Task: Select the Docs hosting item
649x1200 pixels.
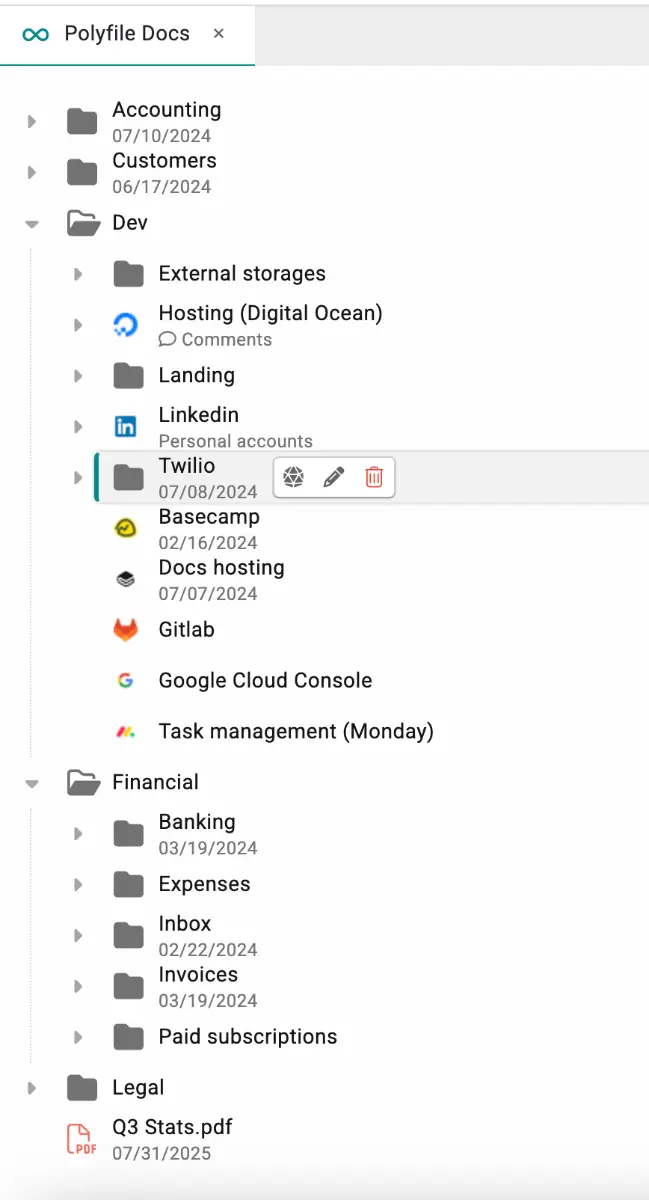Action: coord(221,568)
